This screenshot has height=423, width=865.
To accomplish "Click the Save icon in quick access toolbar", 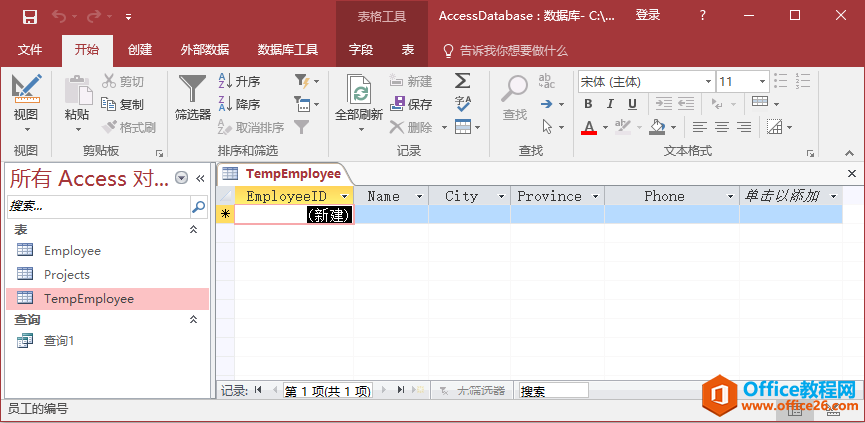I will point(29,16).
